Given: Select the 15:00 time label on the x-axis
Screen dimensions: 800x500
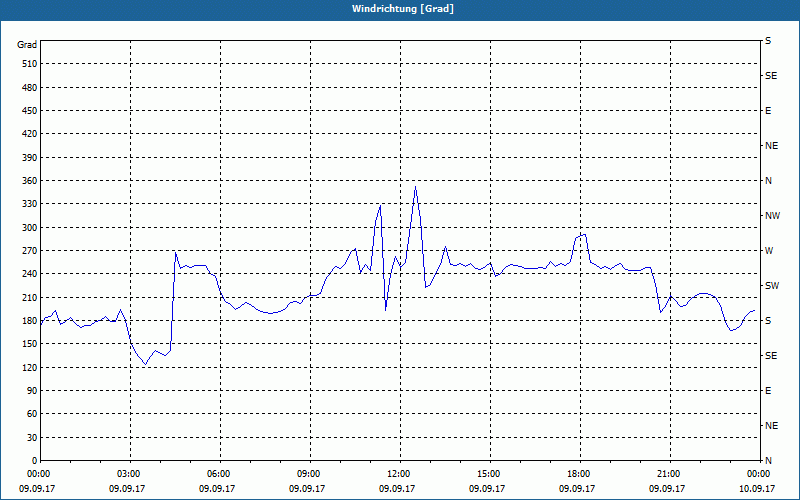Looking at the screenshot, I should [x=488, y=474].
